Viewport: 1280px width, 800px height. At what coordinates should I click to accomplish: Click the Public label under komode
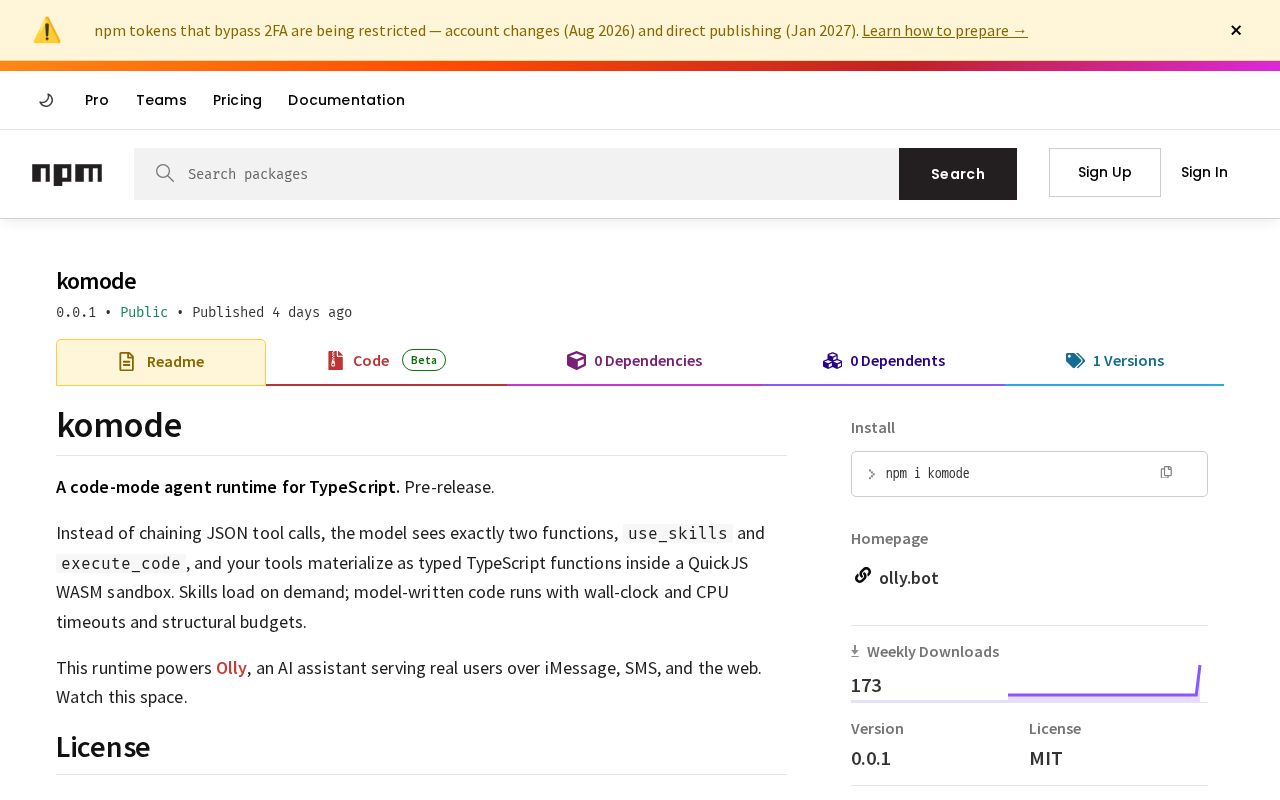(144, 312)
